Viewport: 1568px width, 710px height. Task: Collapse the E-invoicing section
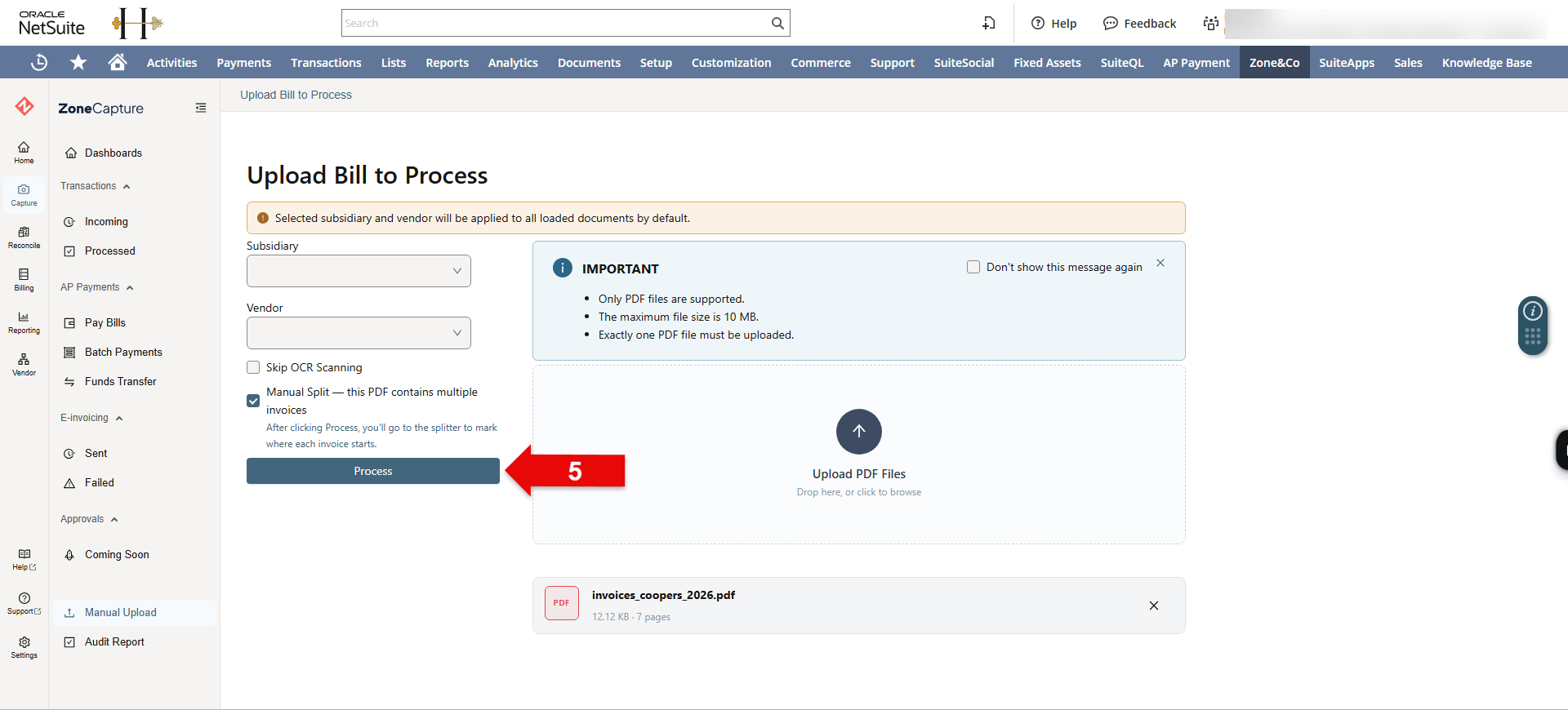tap(91, 418)
